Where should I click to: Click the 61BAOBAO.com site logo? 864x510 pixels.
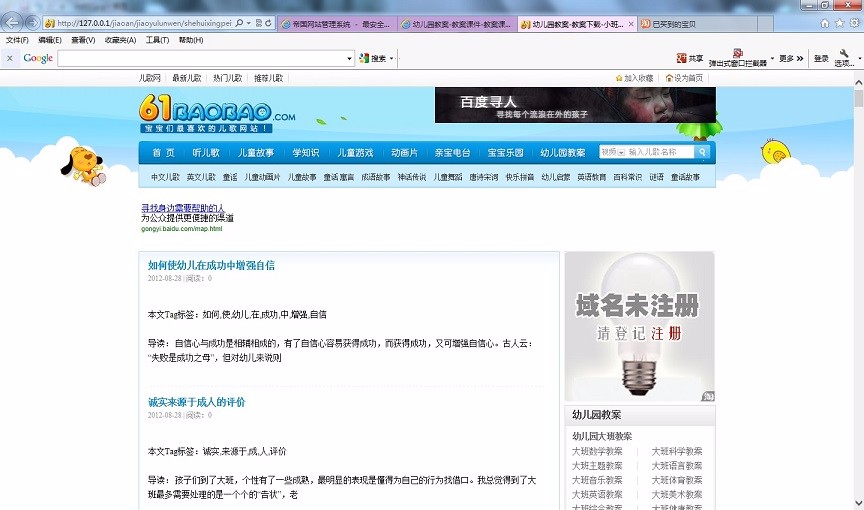[x=217, y=113]
